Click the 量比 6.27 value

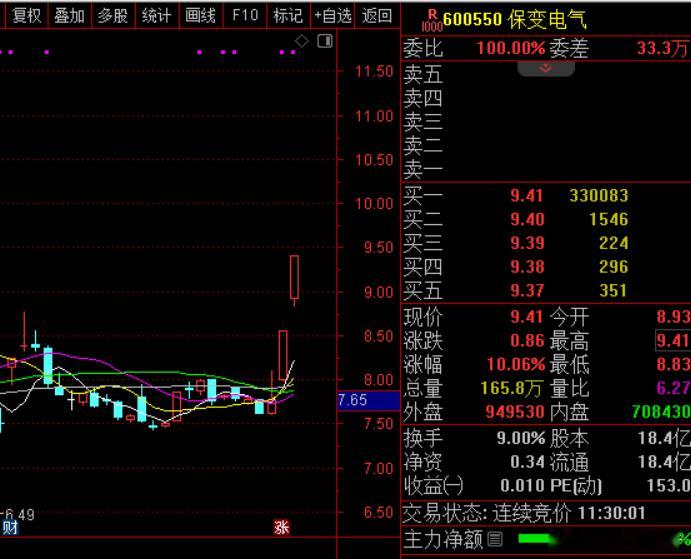pos(673,388)
